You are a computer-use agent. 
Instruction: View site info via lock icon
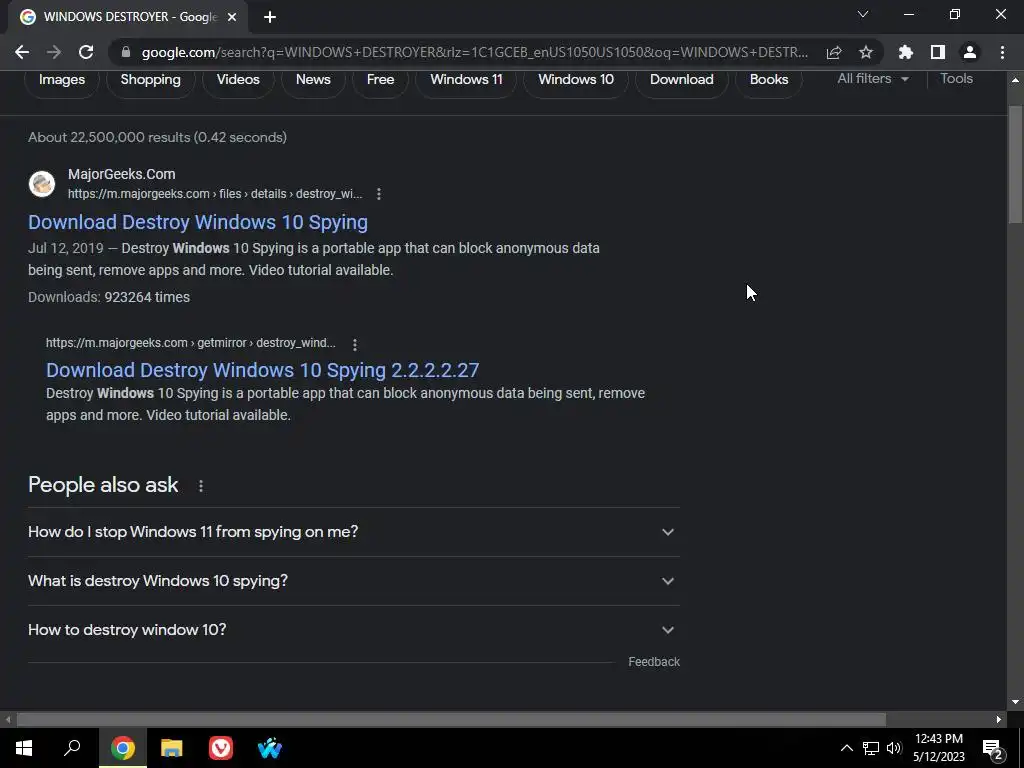[x=126, y=52]
